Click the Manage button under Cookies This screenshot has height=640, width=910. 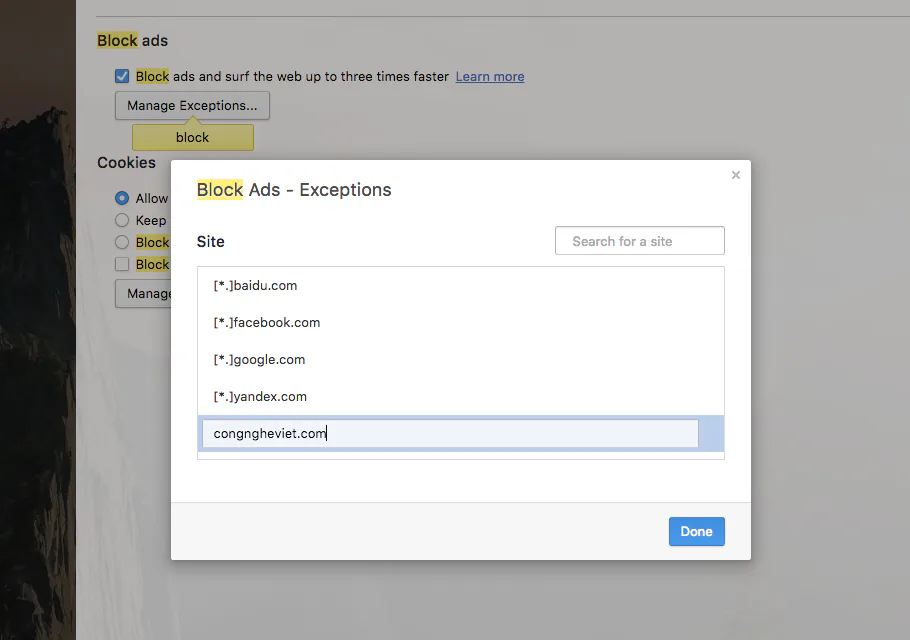tap(143, 294)
